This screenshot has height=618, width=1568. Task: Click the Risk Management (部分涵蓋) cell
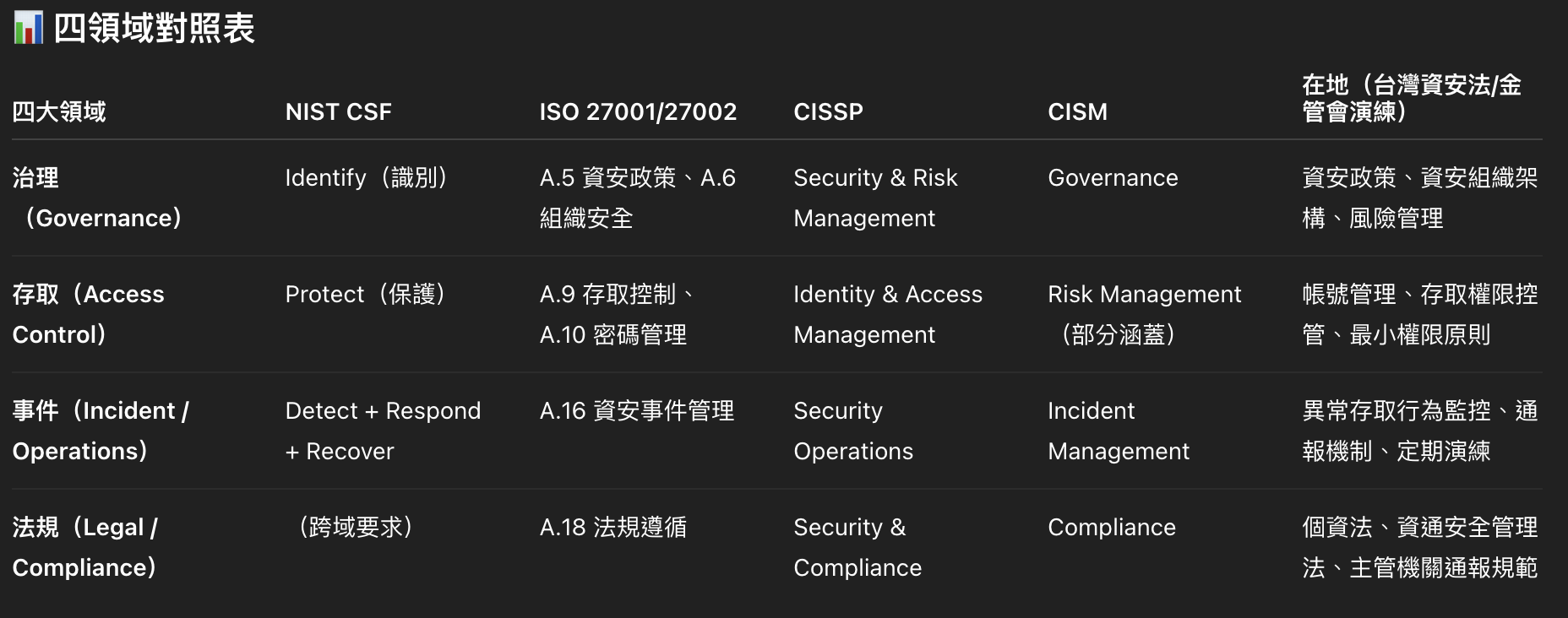[x=1145, y=314]
